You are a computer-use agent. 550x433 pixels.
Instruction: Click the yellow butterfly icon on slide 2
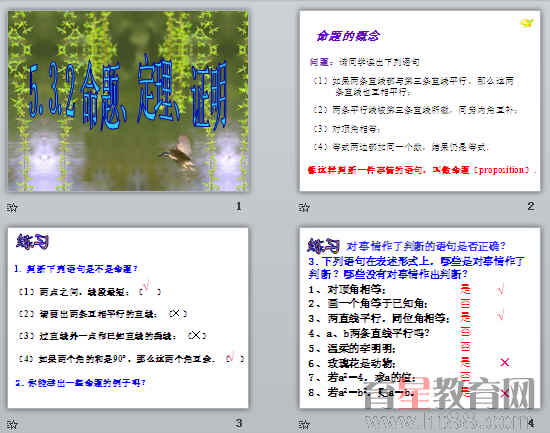coord(526,23)
